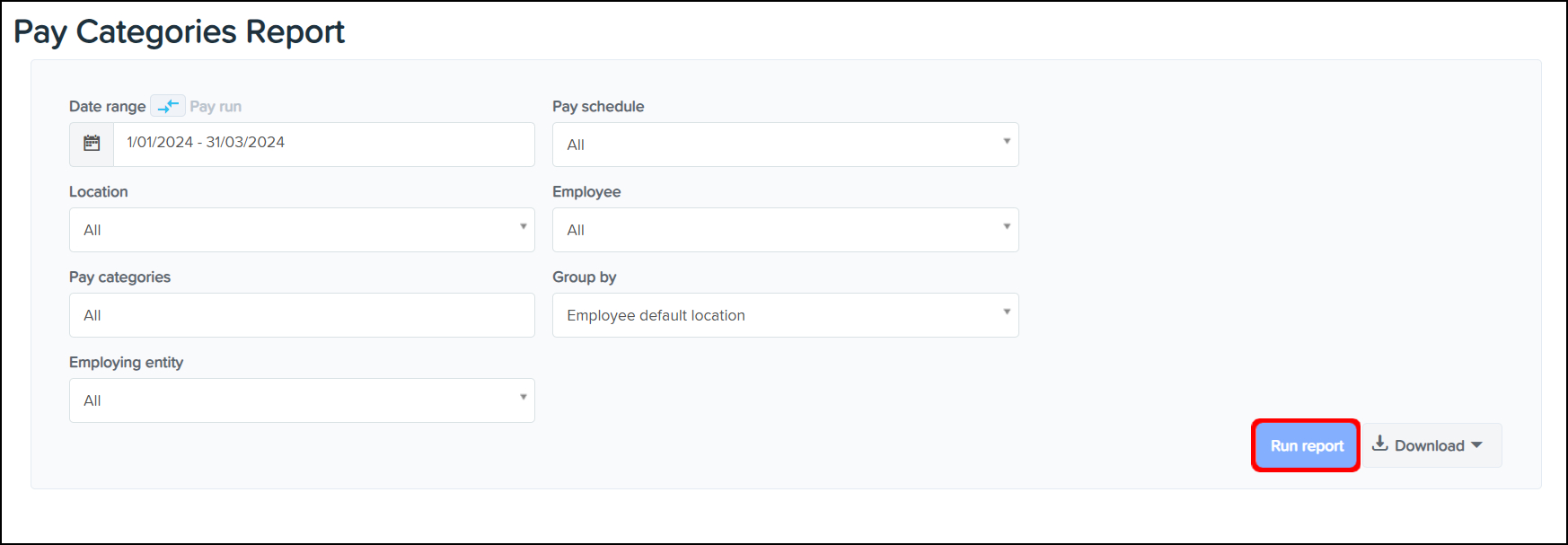Click the download arrow icon
1568x545 pixels.
[1380, 444]
